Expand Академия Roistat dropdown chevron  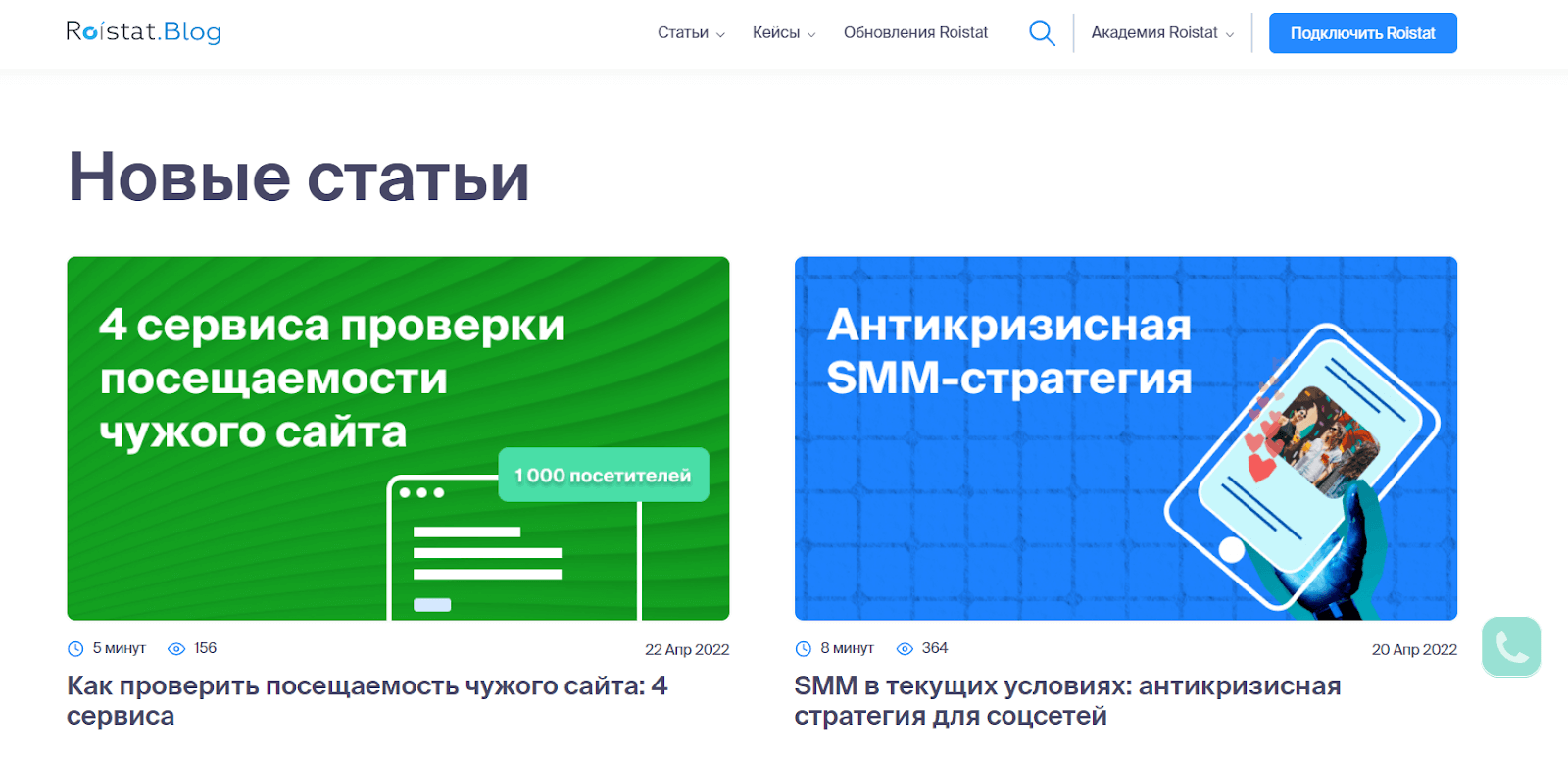point(1230,34)
